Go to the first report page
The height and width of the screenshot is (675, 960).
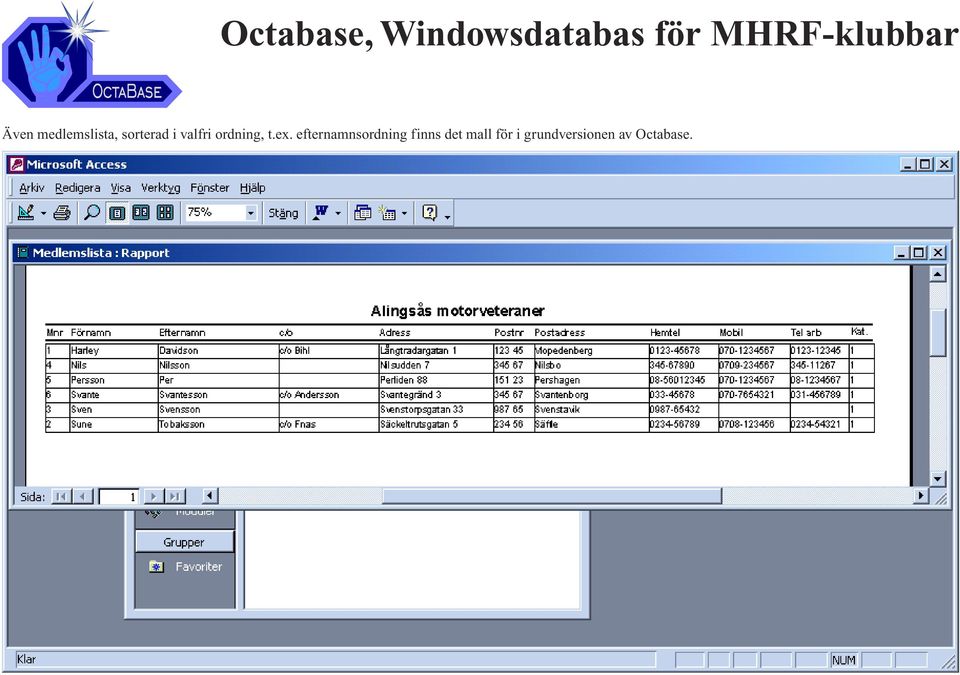click(60, 496)
